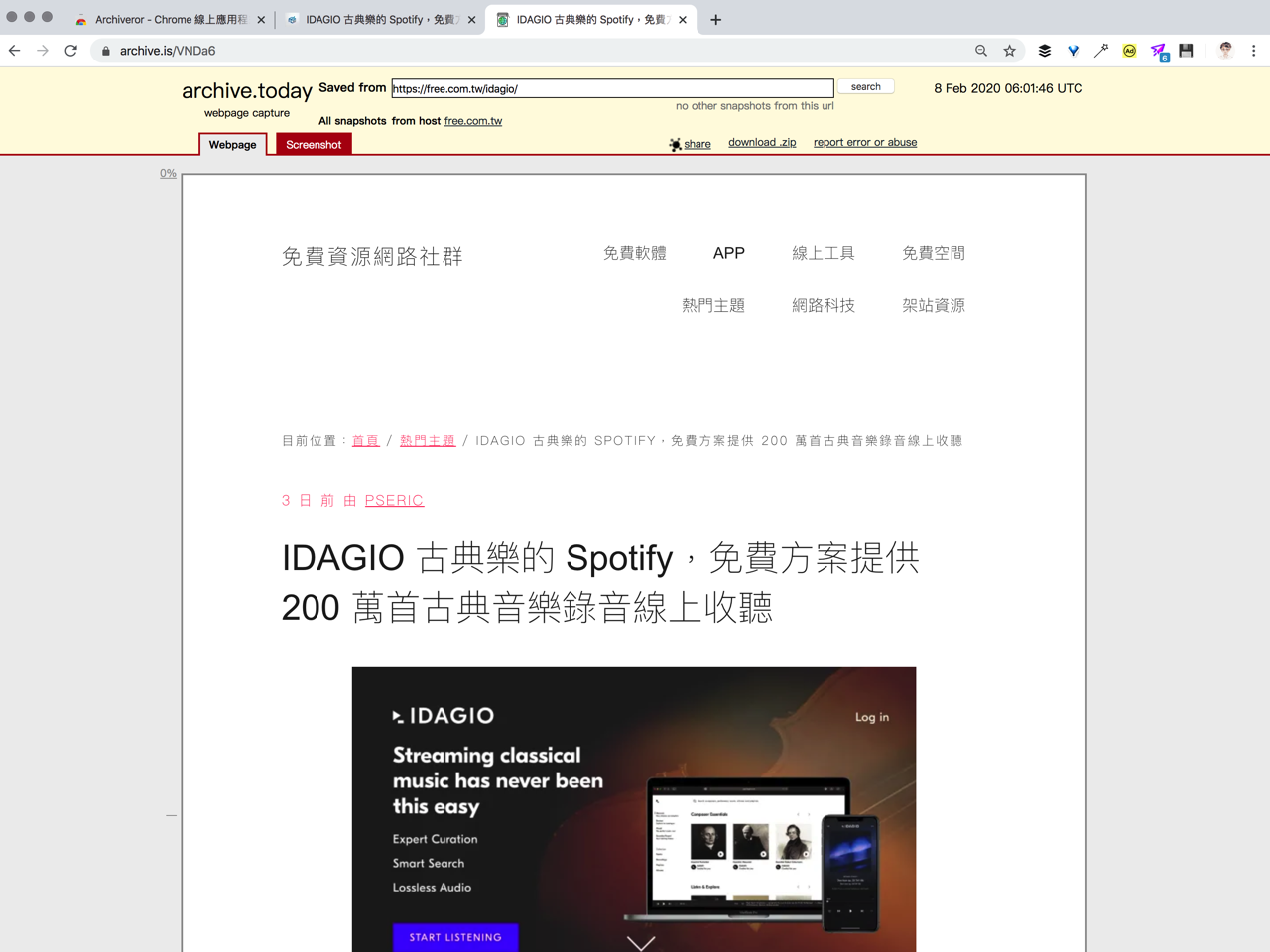Click the purple paper plane extension icon
Viewport: 1270px width, 952px height.
[1158, 51]
